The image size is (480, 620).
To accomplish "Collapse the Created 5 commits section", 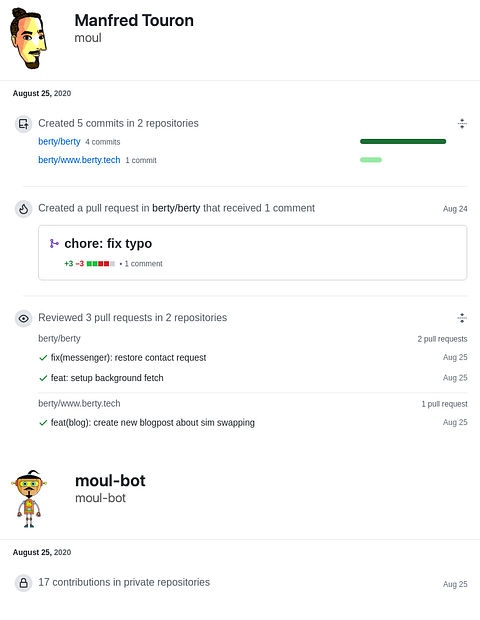I will click(462, 124).
